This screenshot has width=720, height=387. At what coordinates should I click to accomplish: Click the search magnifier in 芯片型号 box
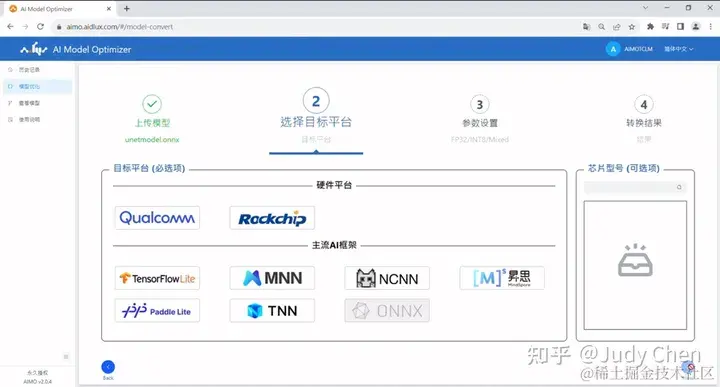click(679, 187)
